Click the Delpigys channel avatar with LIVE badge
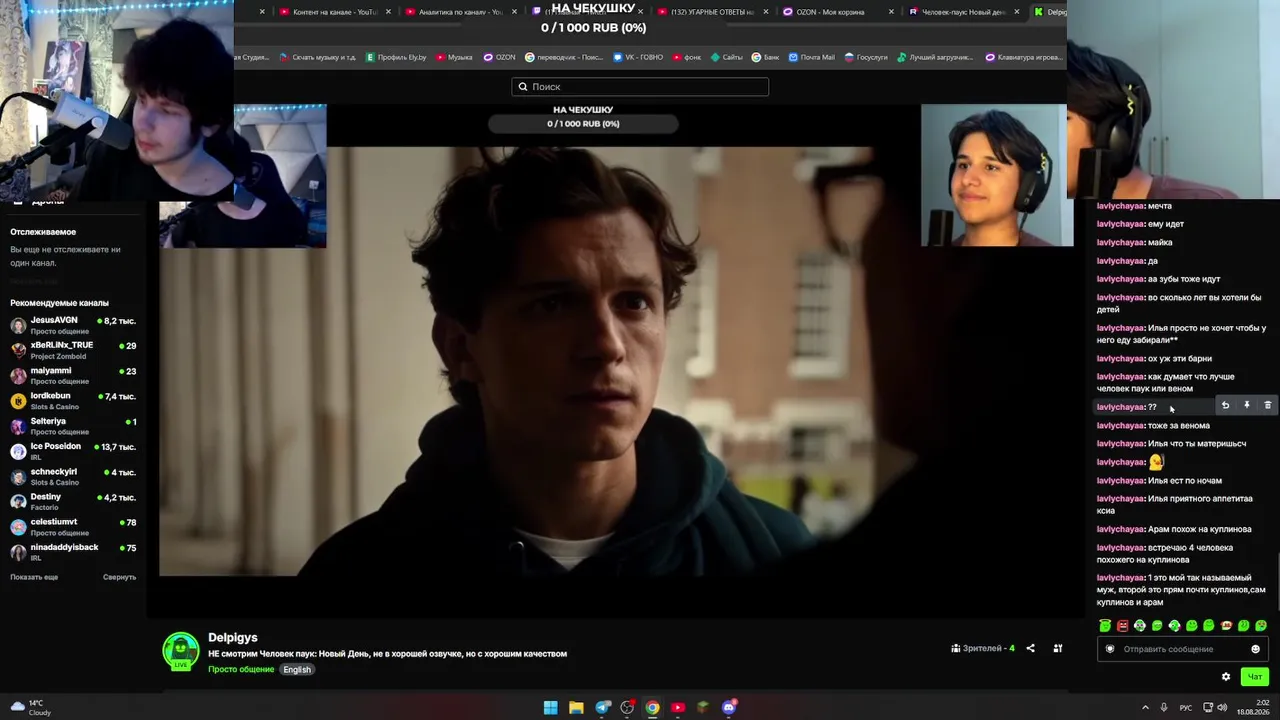The height and width of the screenshot is (720, 1280). click(181, 651)
